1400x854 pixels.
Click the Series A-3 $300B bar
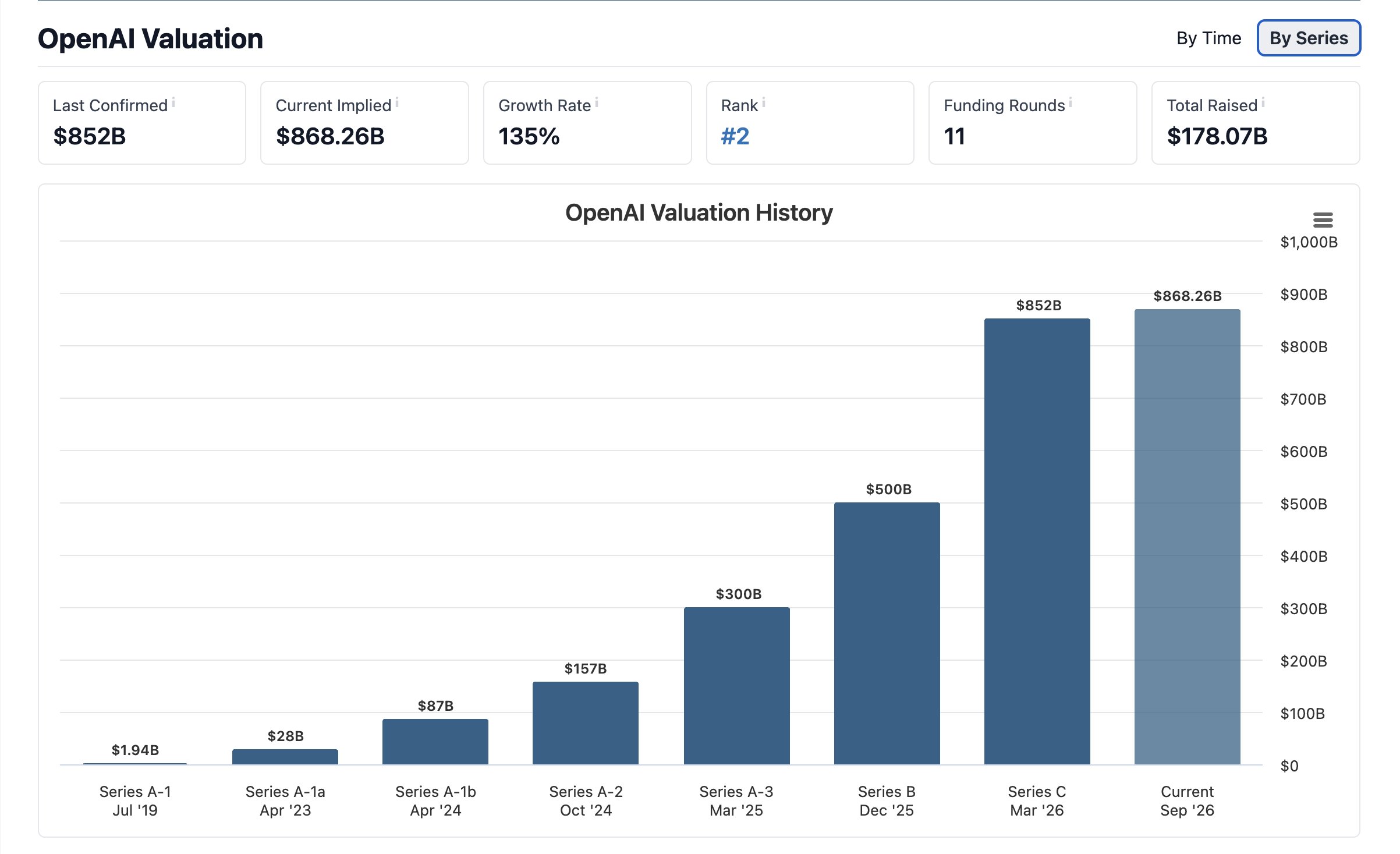[737, 686]
